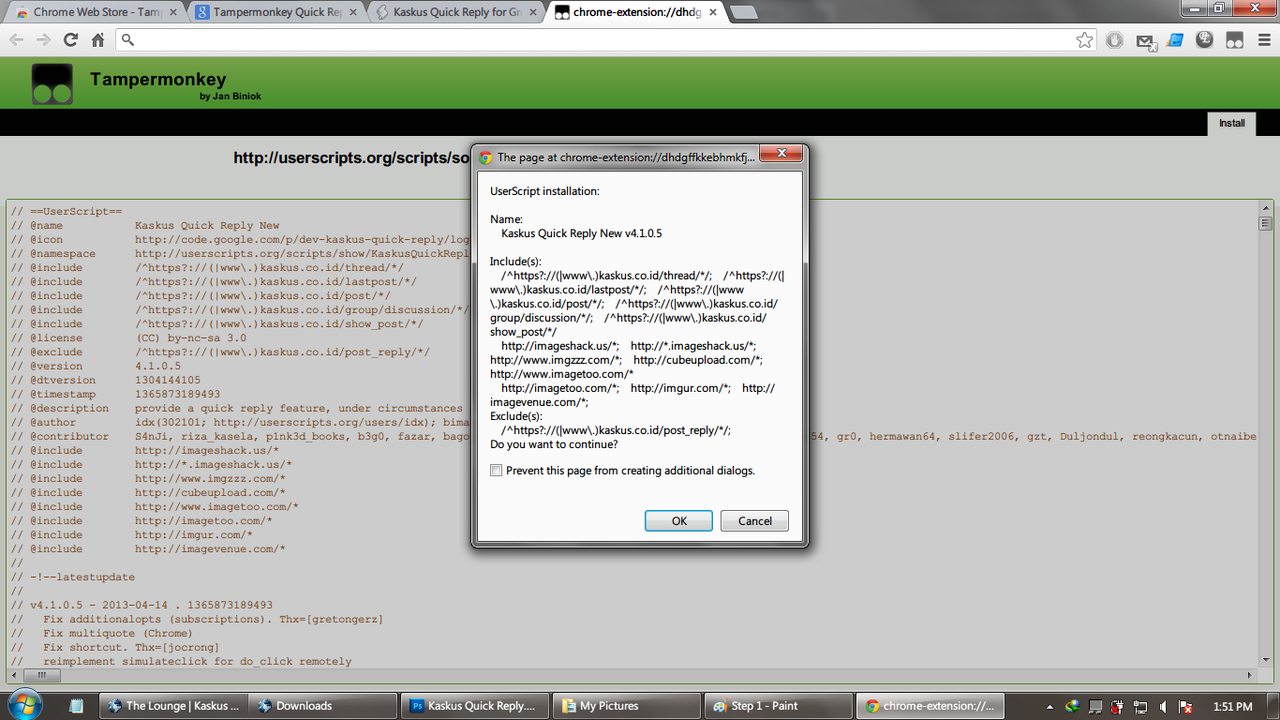Click the '// ==UserScript==' line
The image size is (1280, 720).
[x=66, y=212]
